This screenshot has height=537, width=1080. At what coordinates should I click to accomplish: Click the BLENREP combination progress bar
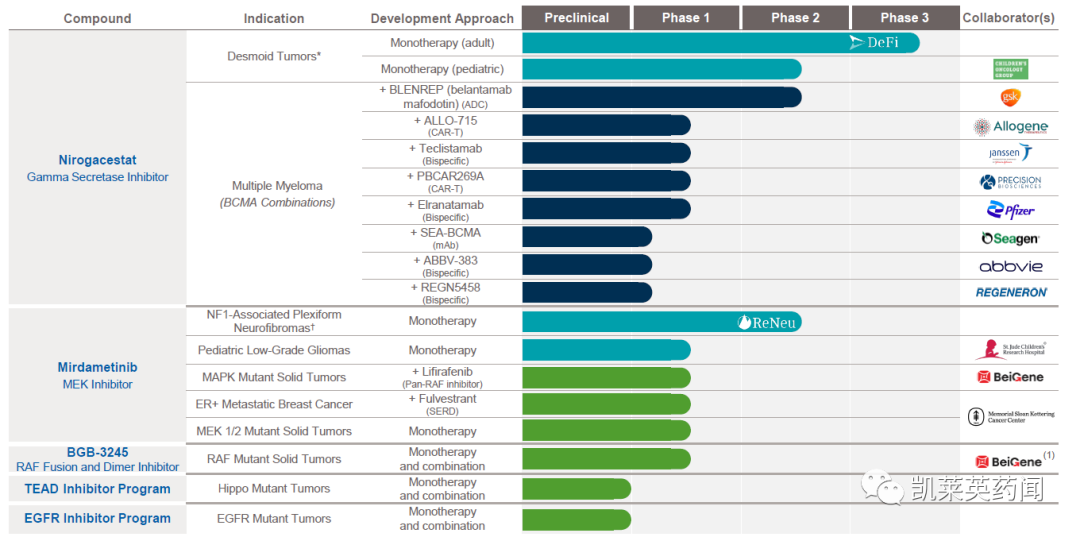[x=662, y=97]
